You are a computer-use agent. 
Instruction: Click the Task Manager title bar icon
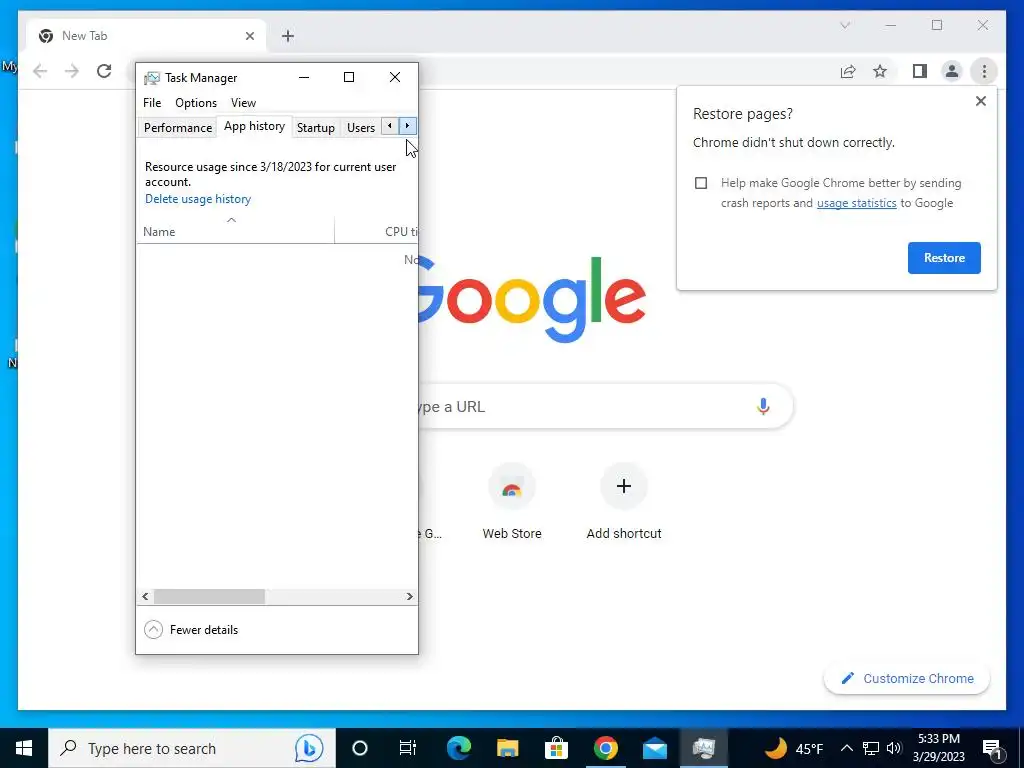[152, 78]
